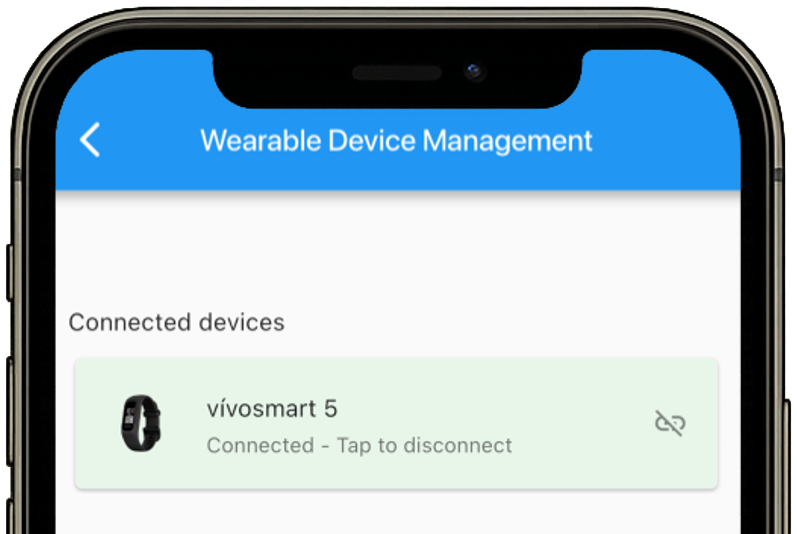
Task: Tap the vívosmart 5 band image
Action: click(140, 423)
